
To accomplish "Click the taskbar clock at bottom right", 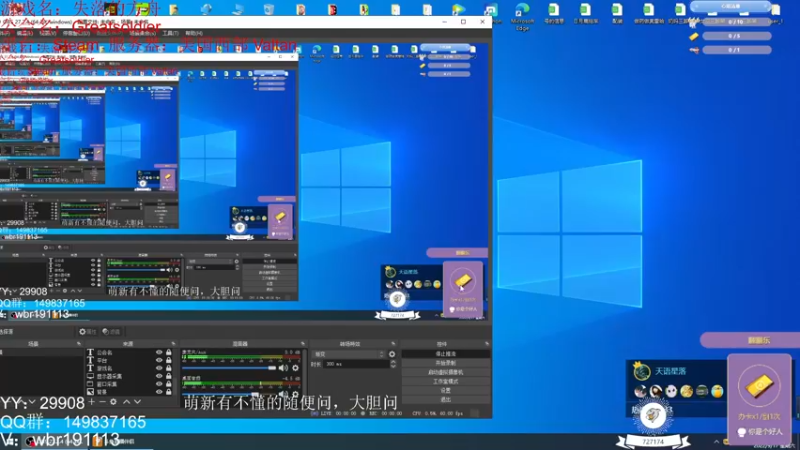I will pos(776,446).
